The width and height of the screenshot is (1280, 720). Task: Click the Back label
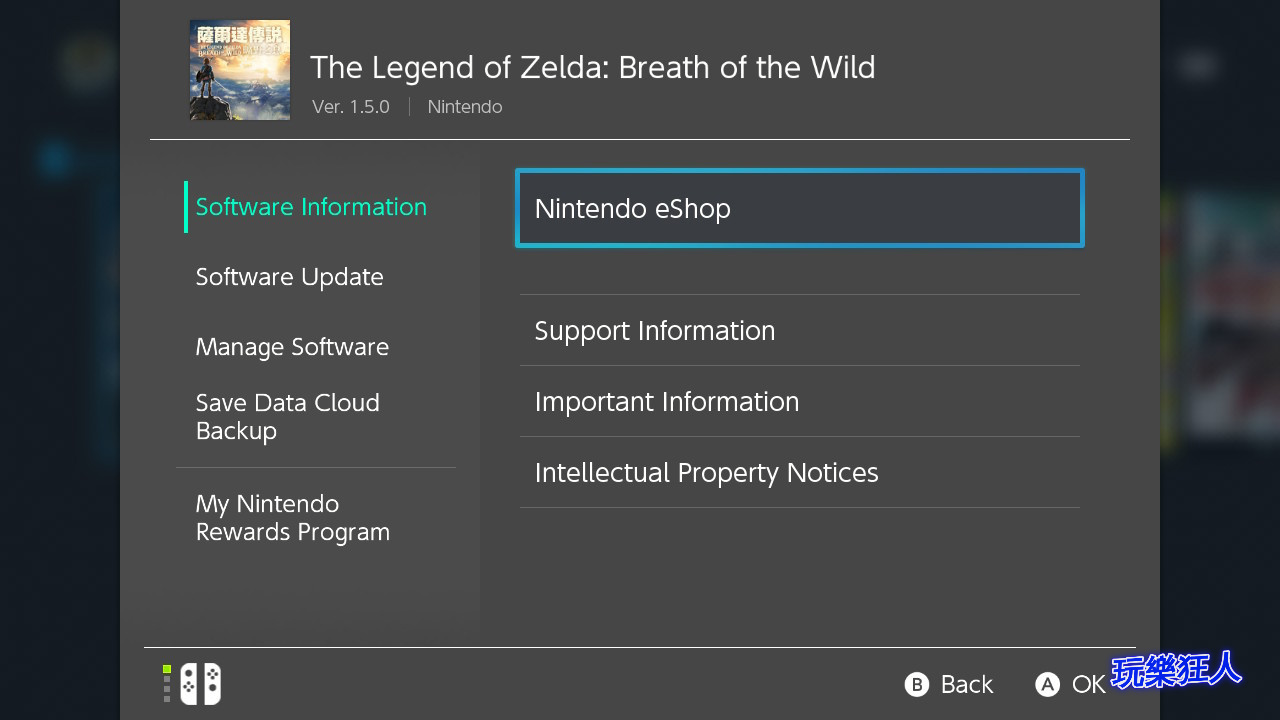point(967,684)
